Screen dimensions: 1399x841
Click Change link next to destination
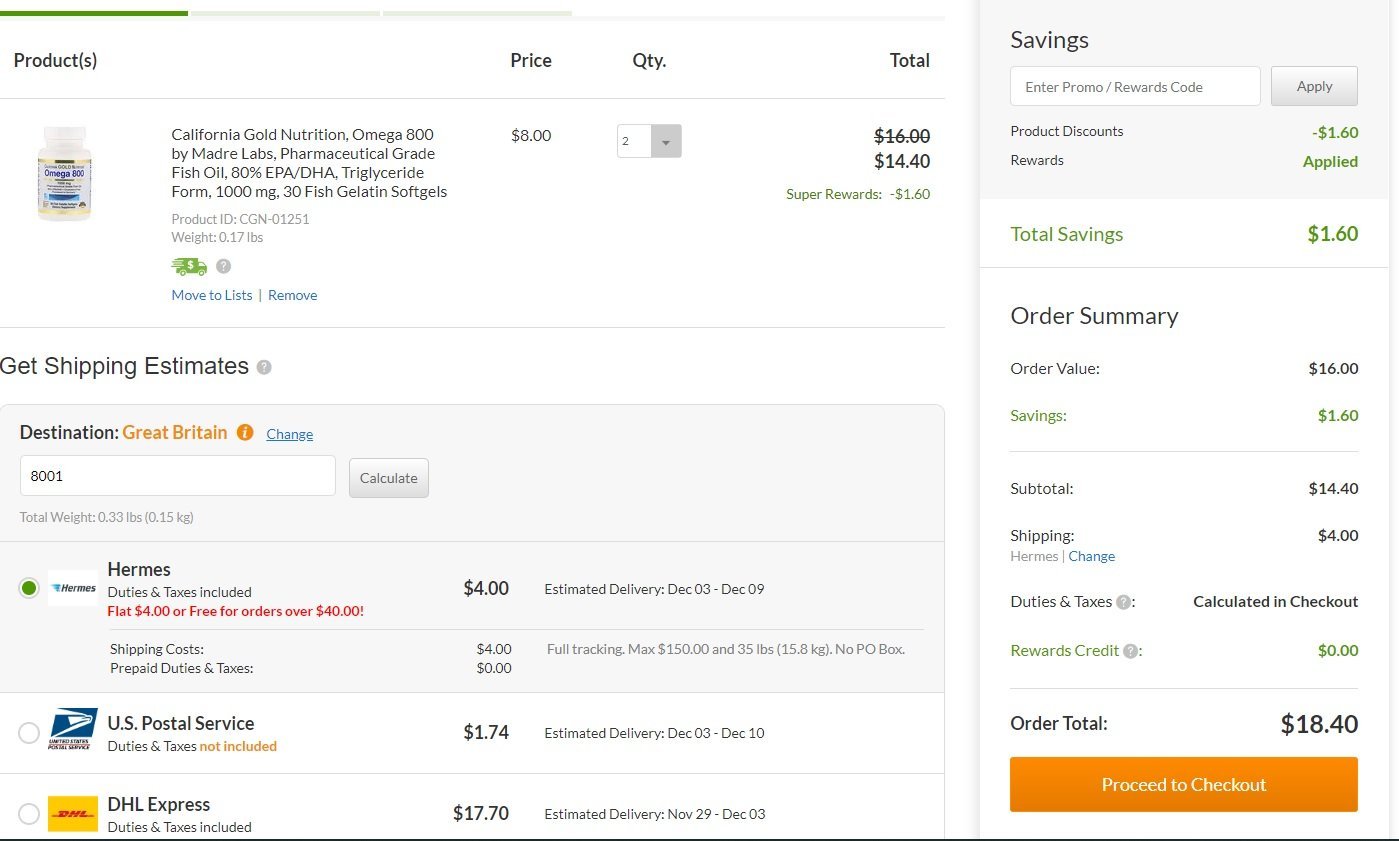[x=289, y=434]
